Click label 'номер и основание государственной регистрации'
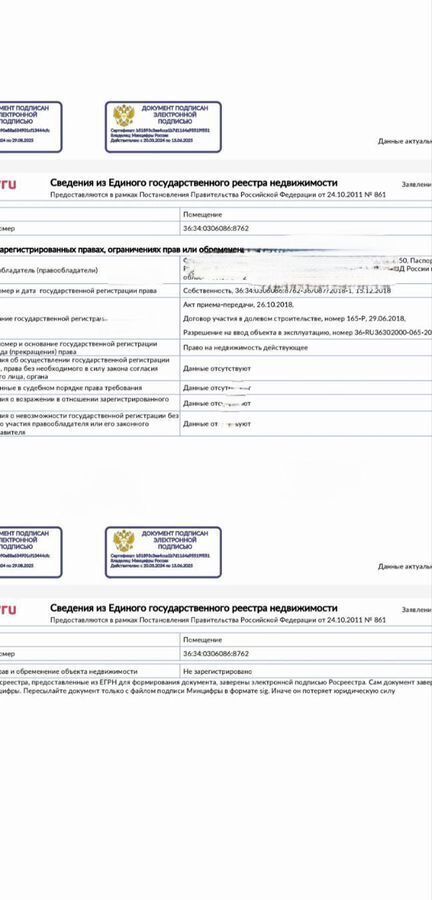Image resolution: width=432 pixels, height=900 pixels. (79, 343)
